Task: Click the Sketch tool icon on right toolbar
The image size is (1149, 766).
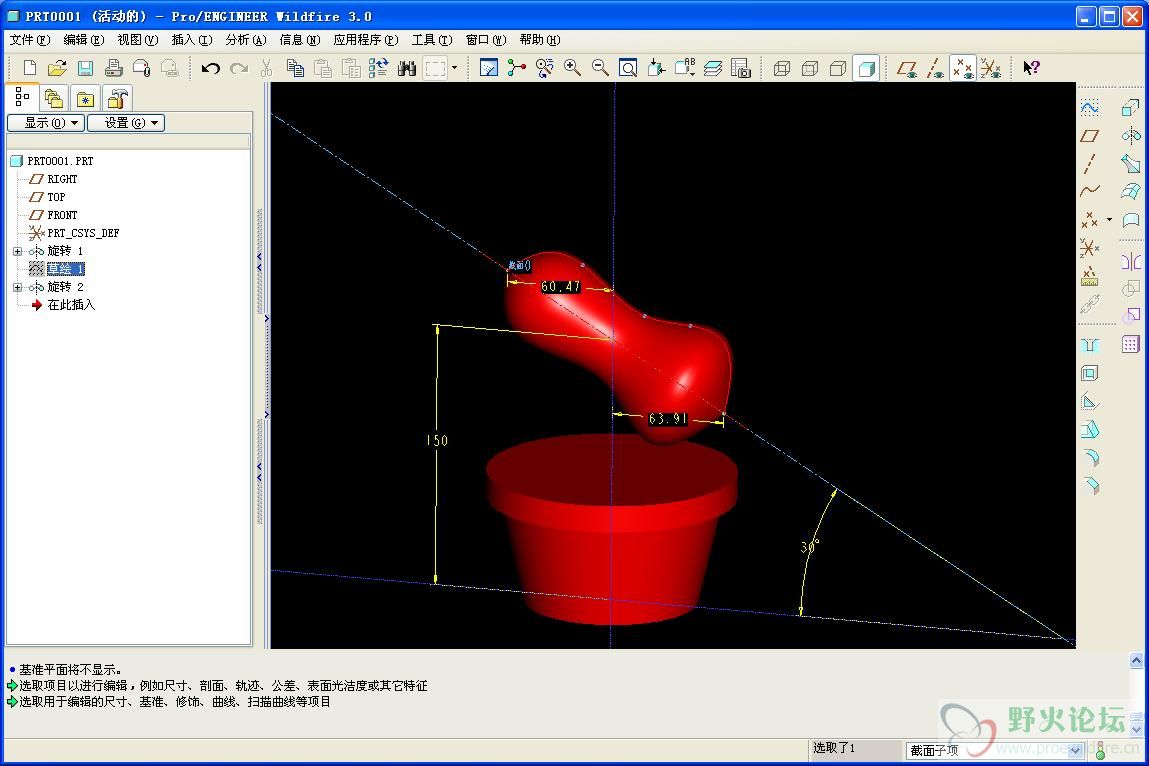Action: coord(1090,108)
